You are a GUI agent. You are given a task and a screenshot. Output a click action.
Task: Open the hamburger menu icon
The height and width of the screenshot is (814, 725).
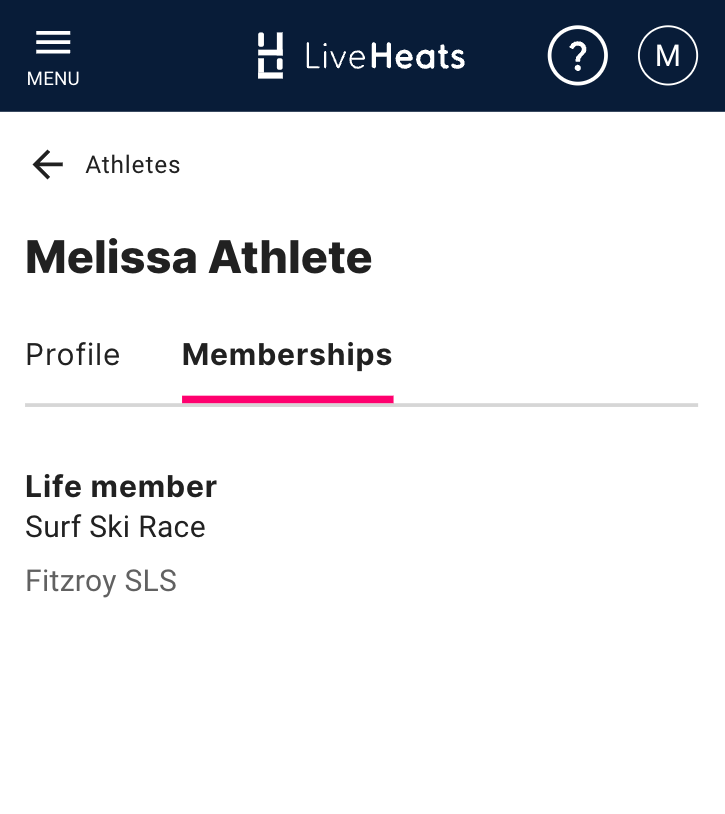tap(53, 42)
